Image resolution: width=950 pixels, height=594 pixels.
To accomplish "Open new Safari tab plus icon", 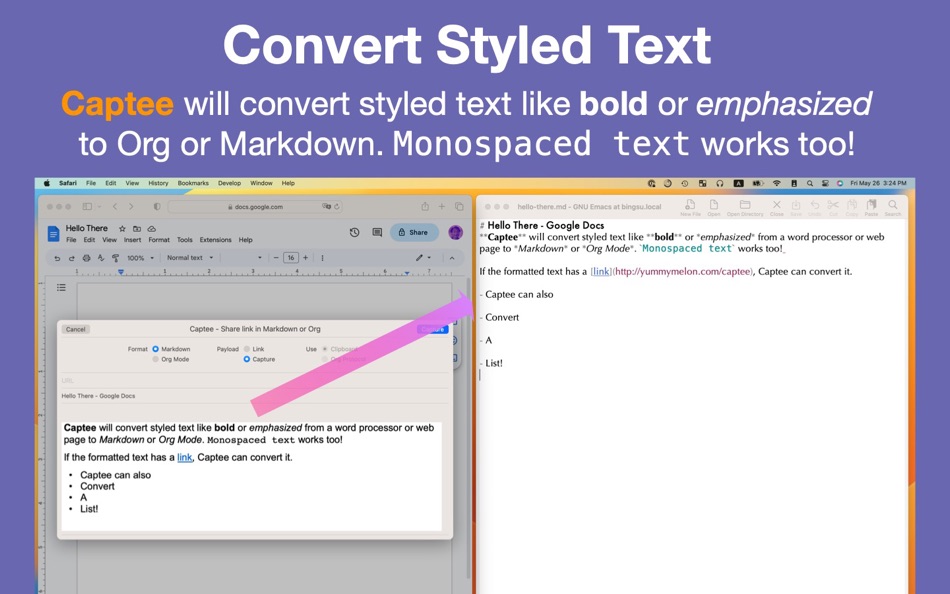I will (442, 207).
